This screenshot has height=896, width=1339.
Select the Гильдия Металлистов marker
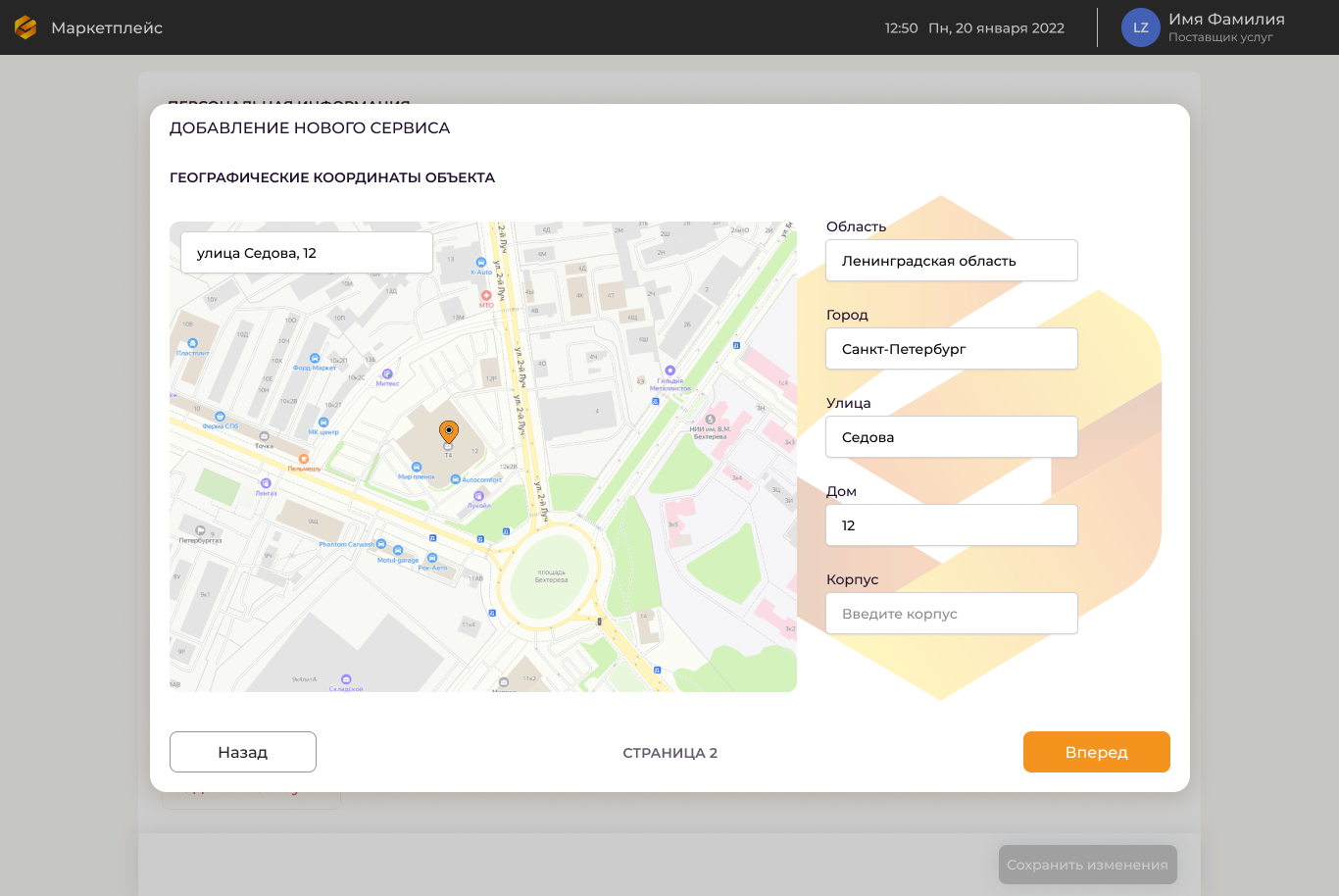[x=670, y=371]
